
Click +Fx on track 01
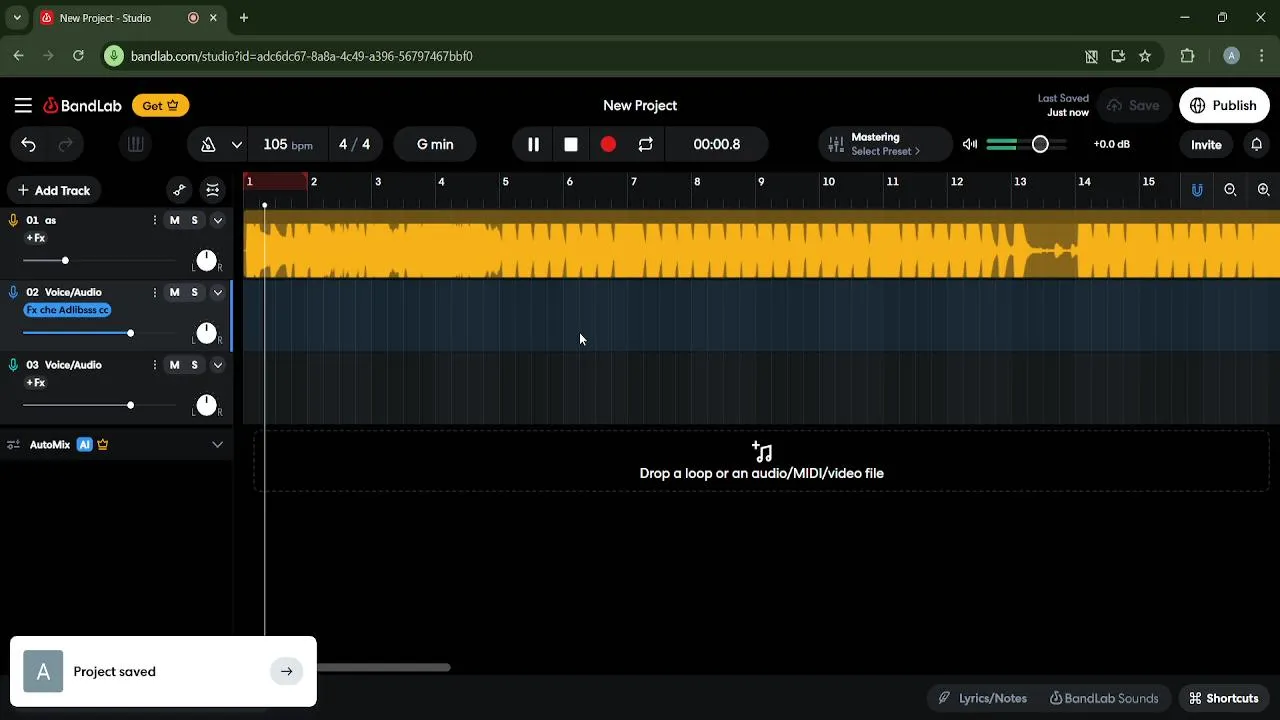(x=36, y=238)
